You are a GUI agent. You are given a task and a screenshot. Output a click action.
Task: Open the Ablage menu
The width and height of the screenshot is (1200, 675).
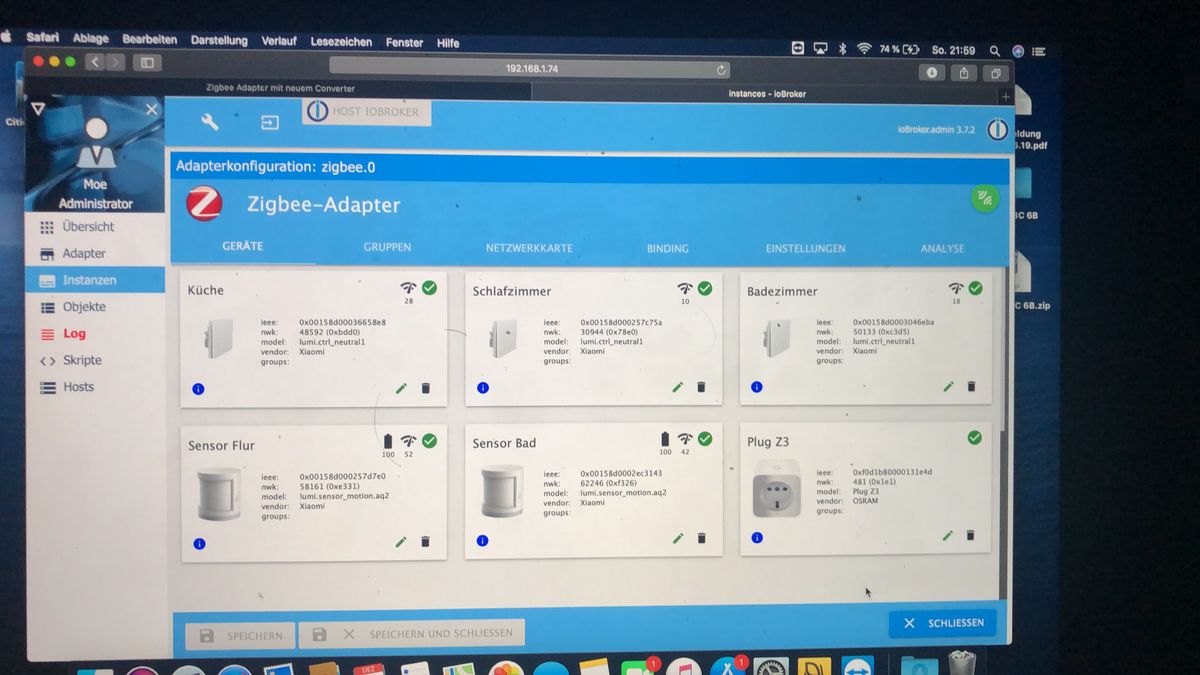[91, 39]
